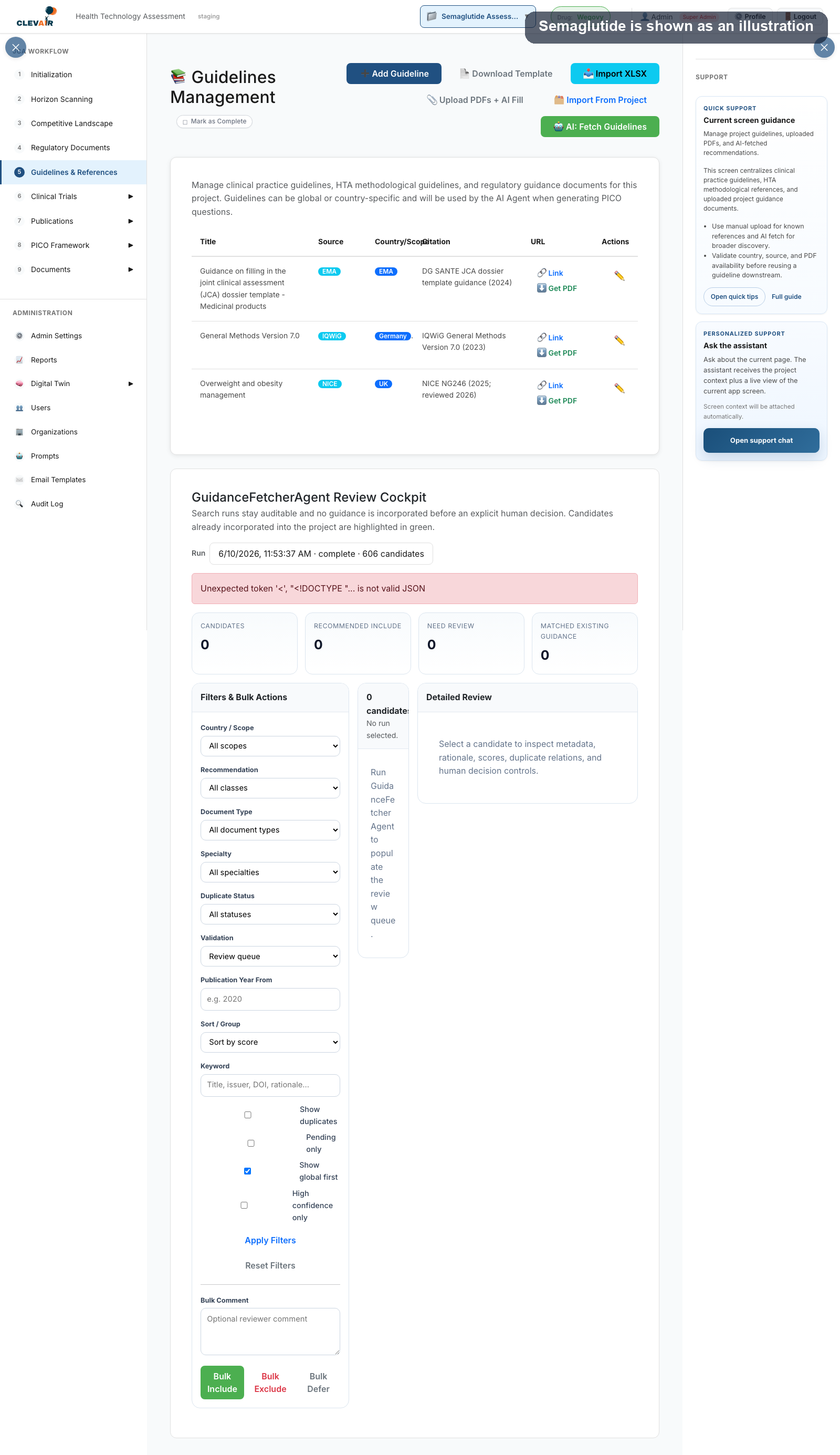Viewport: 840px width, 1455px height.
Task: Expand the Documents submenu arrow
Action: (x=130, y=269)
